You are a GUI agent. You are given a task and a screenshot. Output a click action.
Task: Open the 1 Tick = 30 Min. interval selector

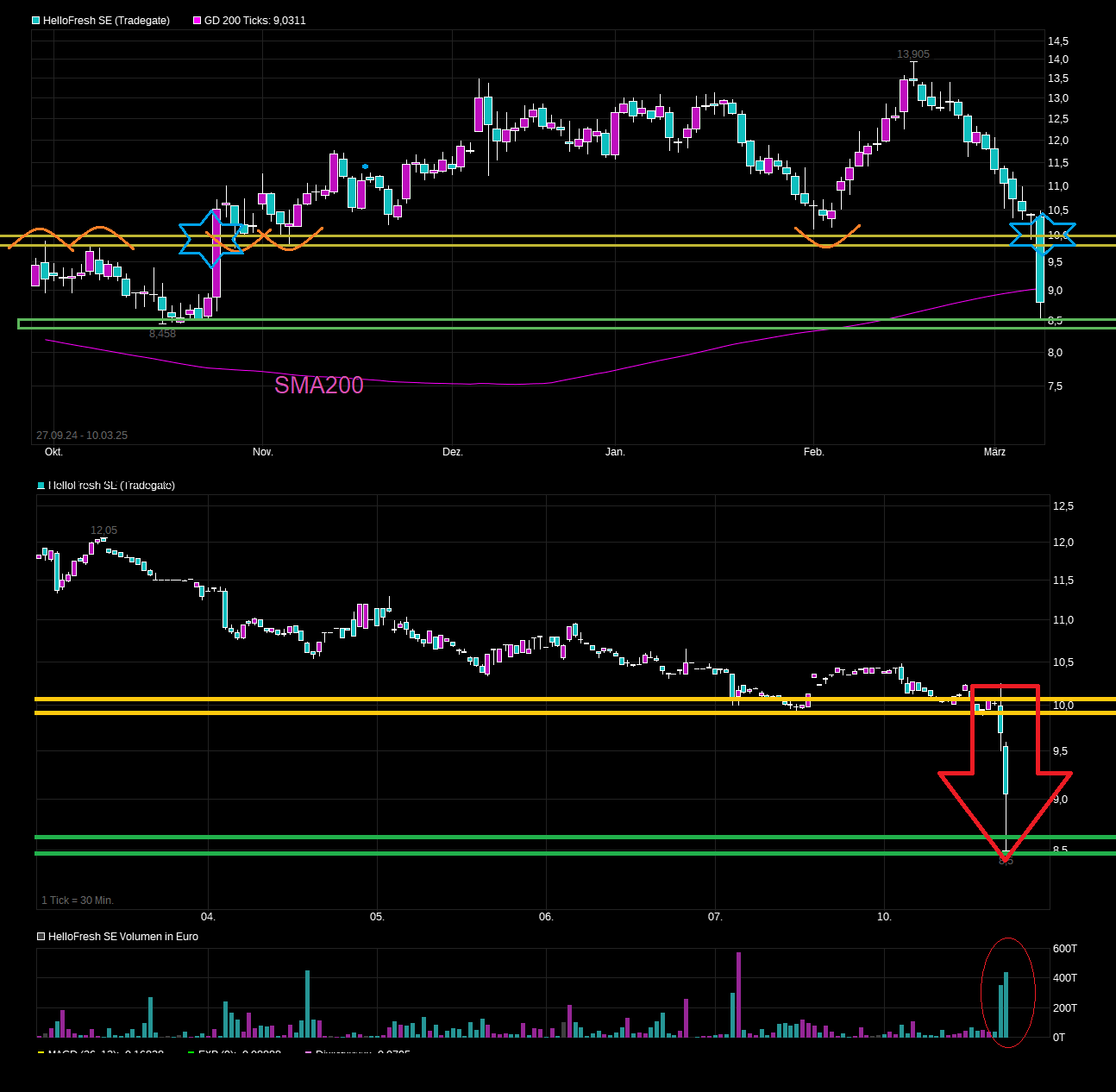(77, 900)
